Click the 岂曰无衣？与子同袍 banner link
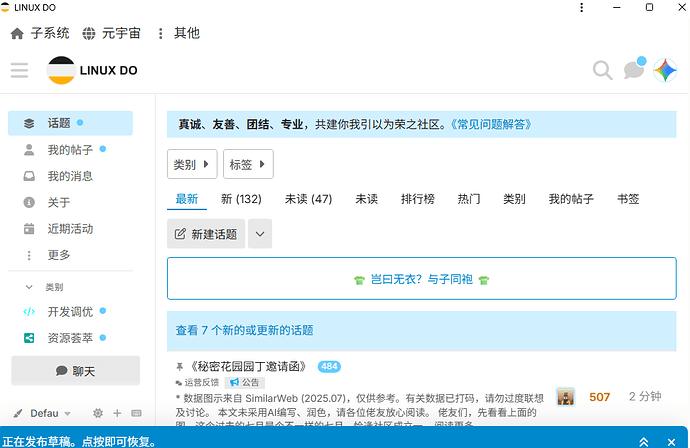 coord(422,279)
